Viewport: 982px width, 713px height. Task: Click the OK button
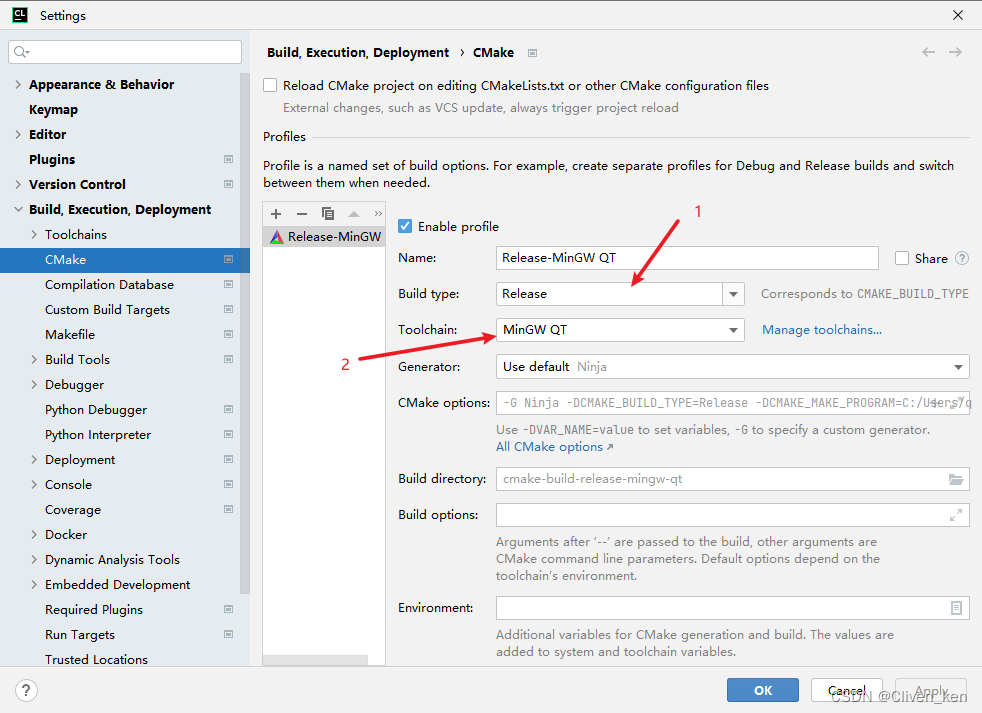pyautogui.click(x=763, y=690)
